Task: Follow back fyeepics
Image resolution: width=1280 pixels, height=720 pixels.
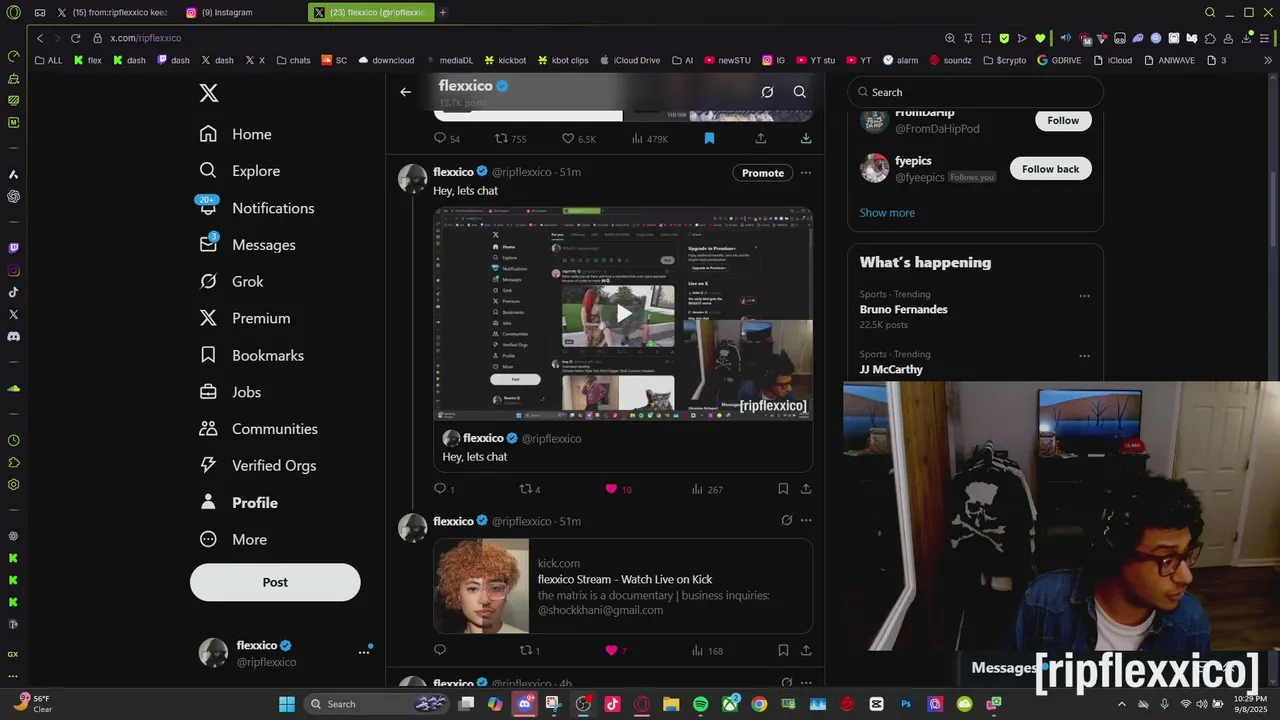Action: tap(1050, 169)
